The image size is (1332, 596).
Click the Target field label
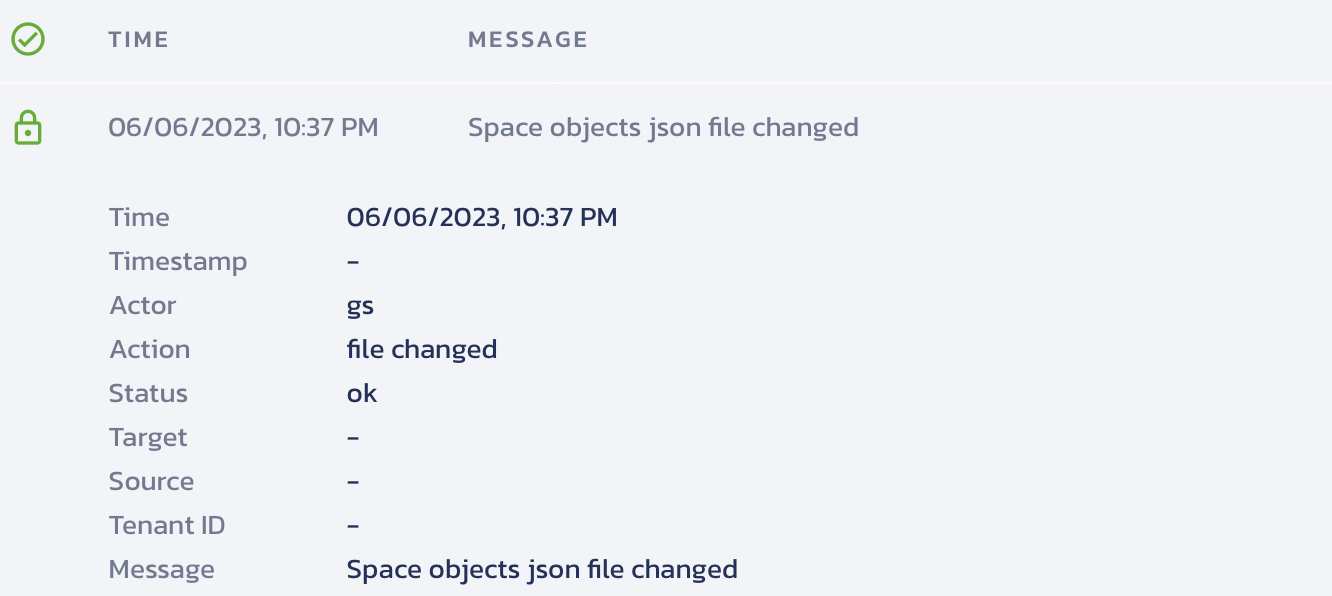pyautogui.click(x=148, y=437)
